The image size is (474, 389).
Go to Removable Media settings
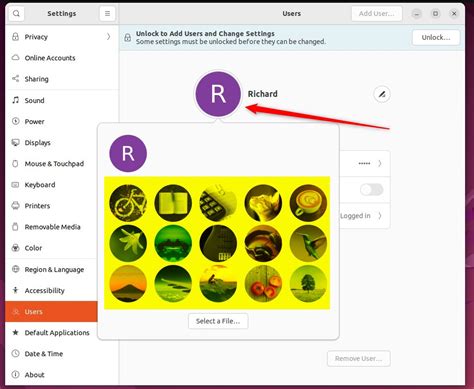(x=52, y=227)
